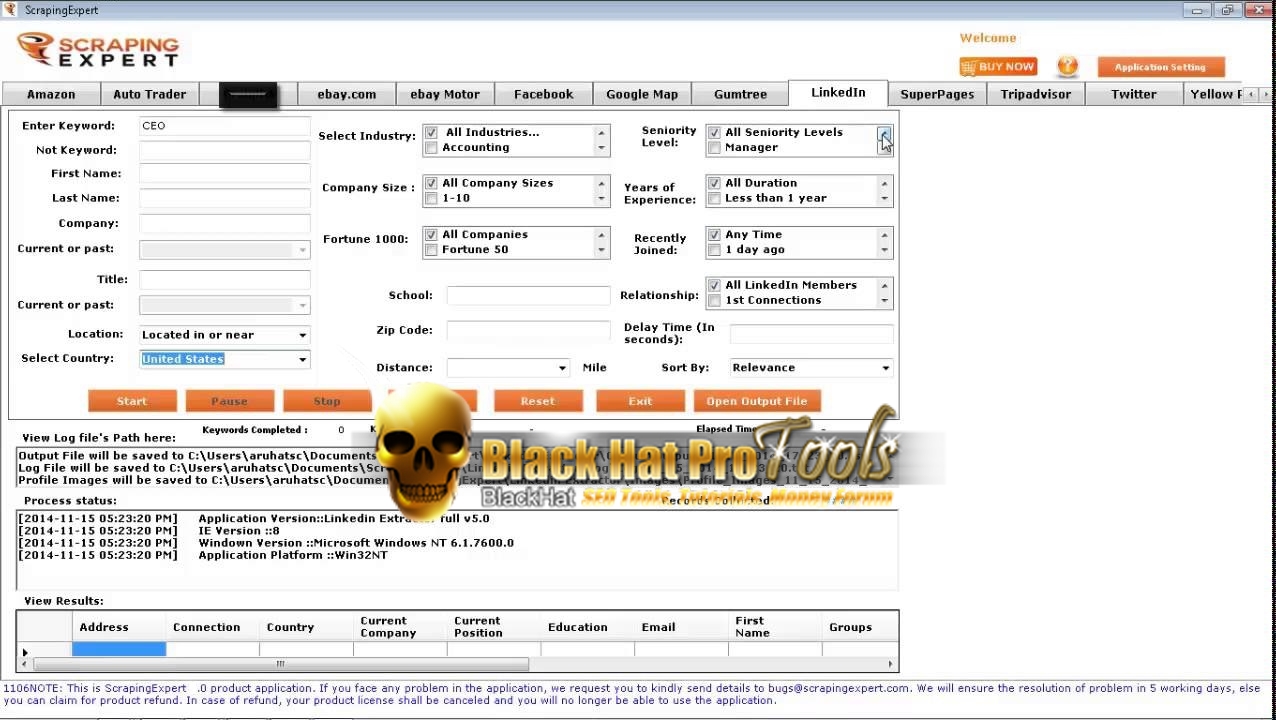Click the results grid horizontal scrollbar
Screen dimensions: 1276x720
(x=280, y=664)
